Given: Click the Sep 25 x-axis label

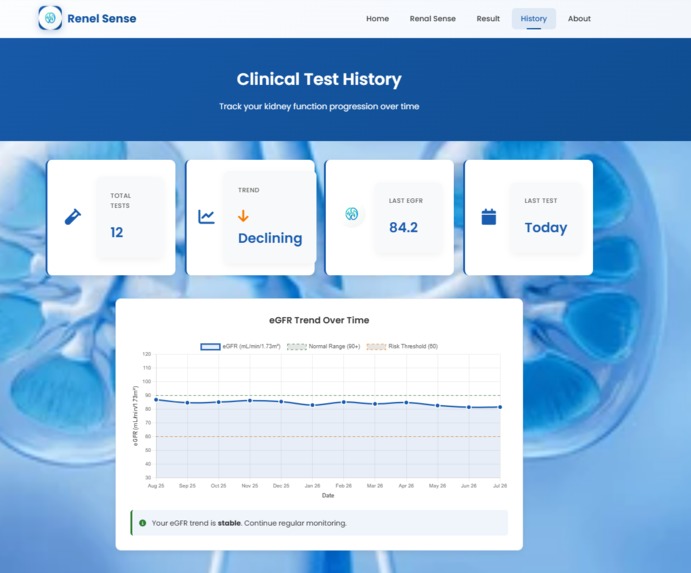Looking at the screenshot, I should (187, 486).
